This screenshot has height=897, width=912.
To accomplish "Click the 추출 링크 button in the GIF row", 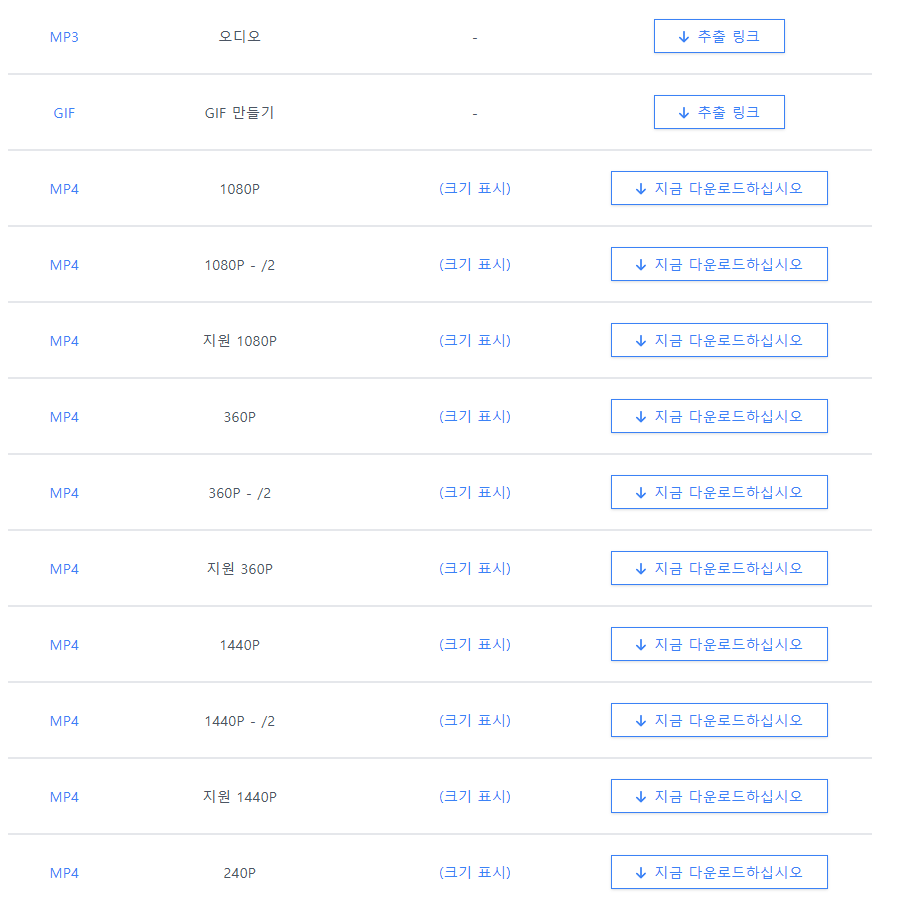I will pyautogui.click(x=719, y=112).
